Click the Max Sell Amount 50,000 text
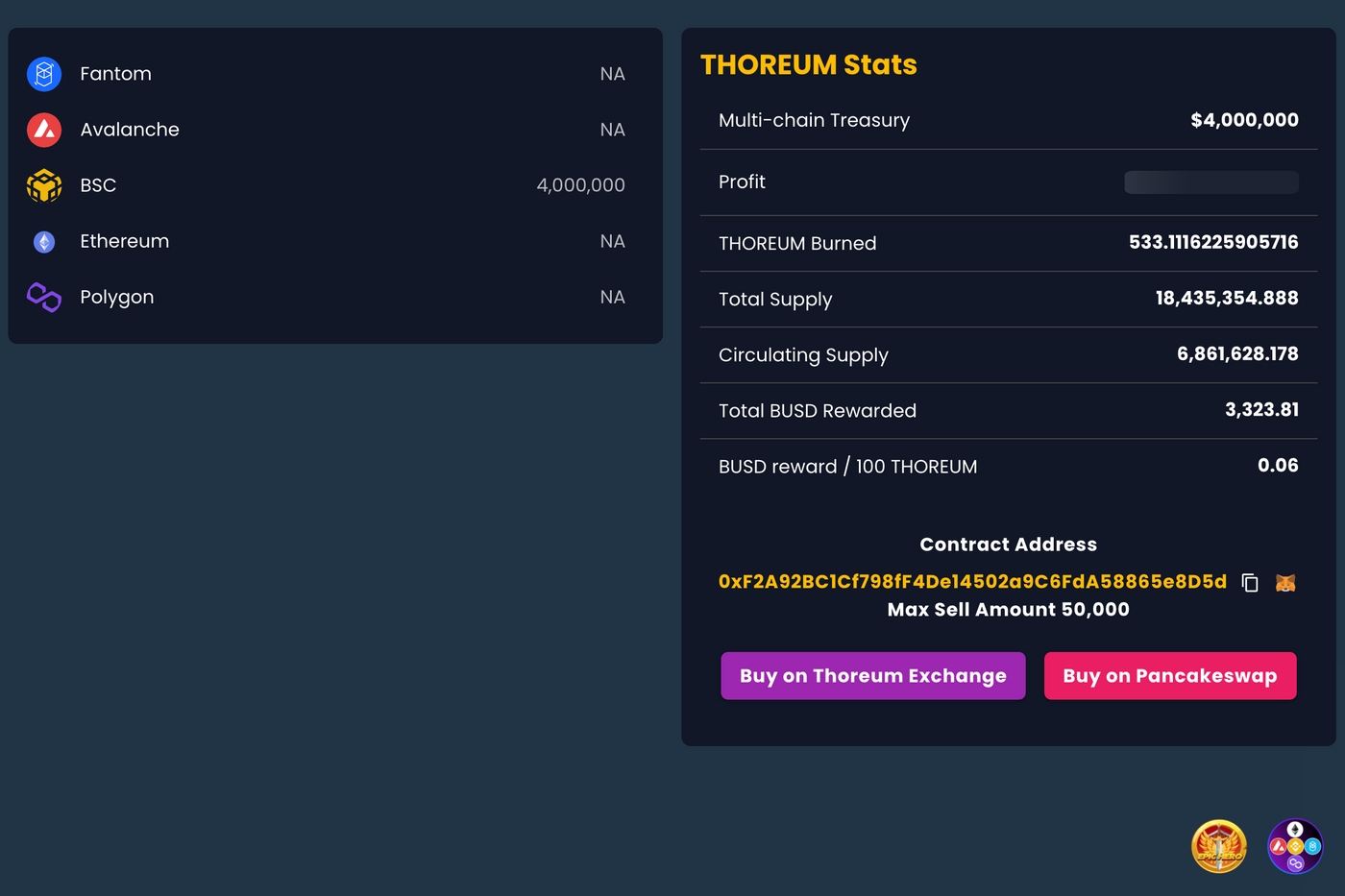This screenshot has height=896, width=1345. pos(1009,610)
